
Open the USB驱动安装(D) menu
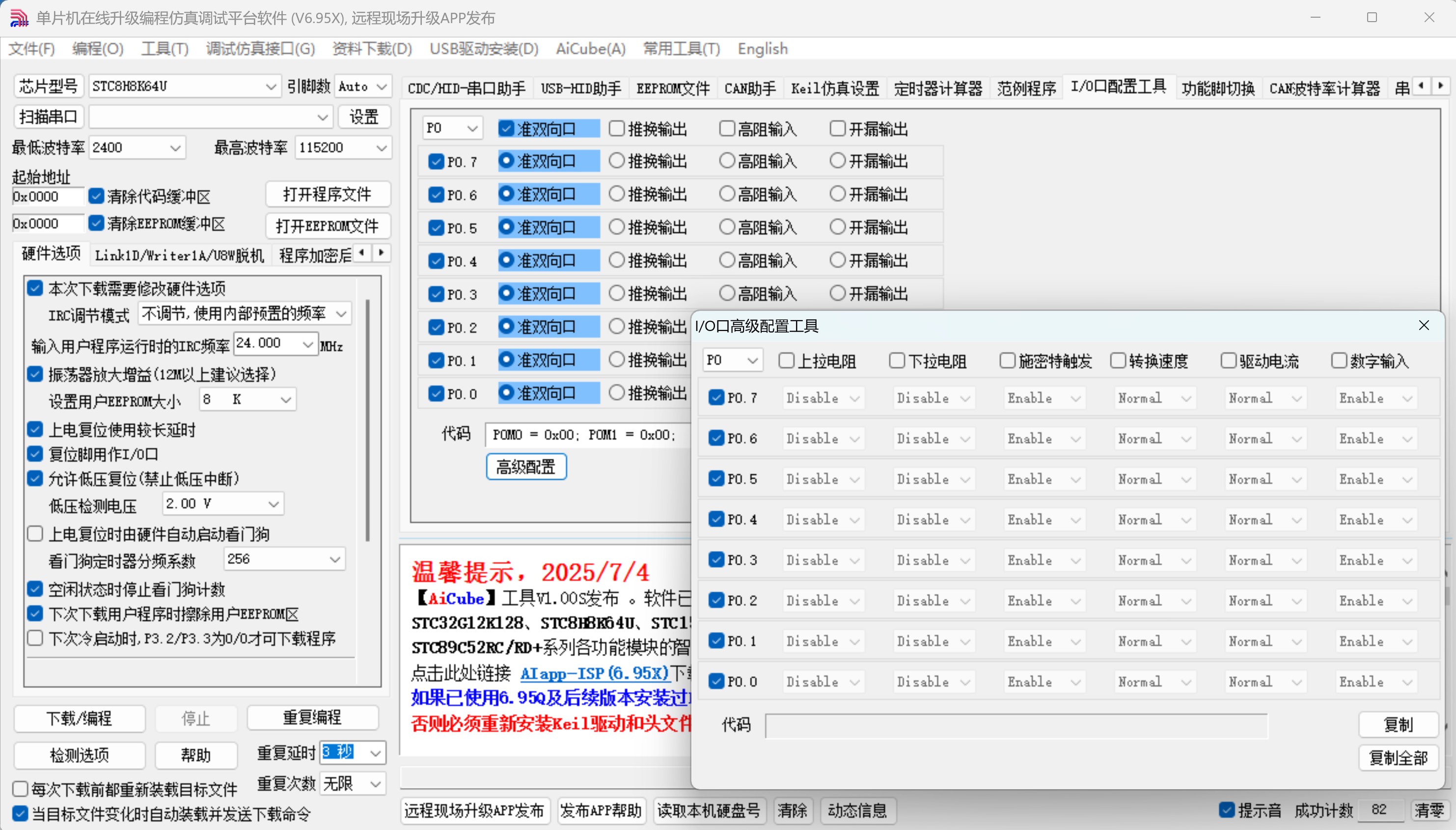click(x=484, y=49)
